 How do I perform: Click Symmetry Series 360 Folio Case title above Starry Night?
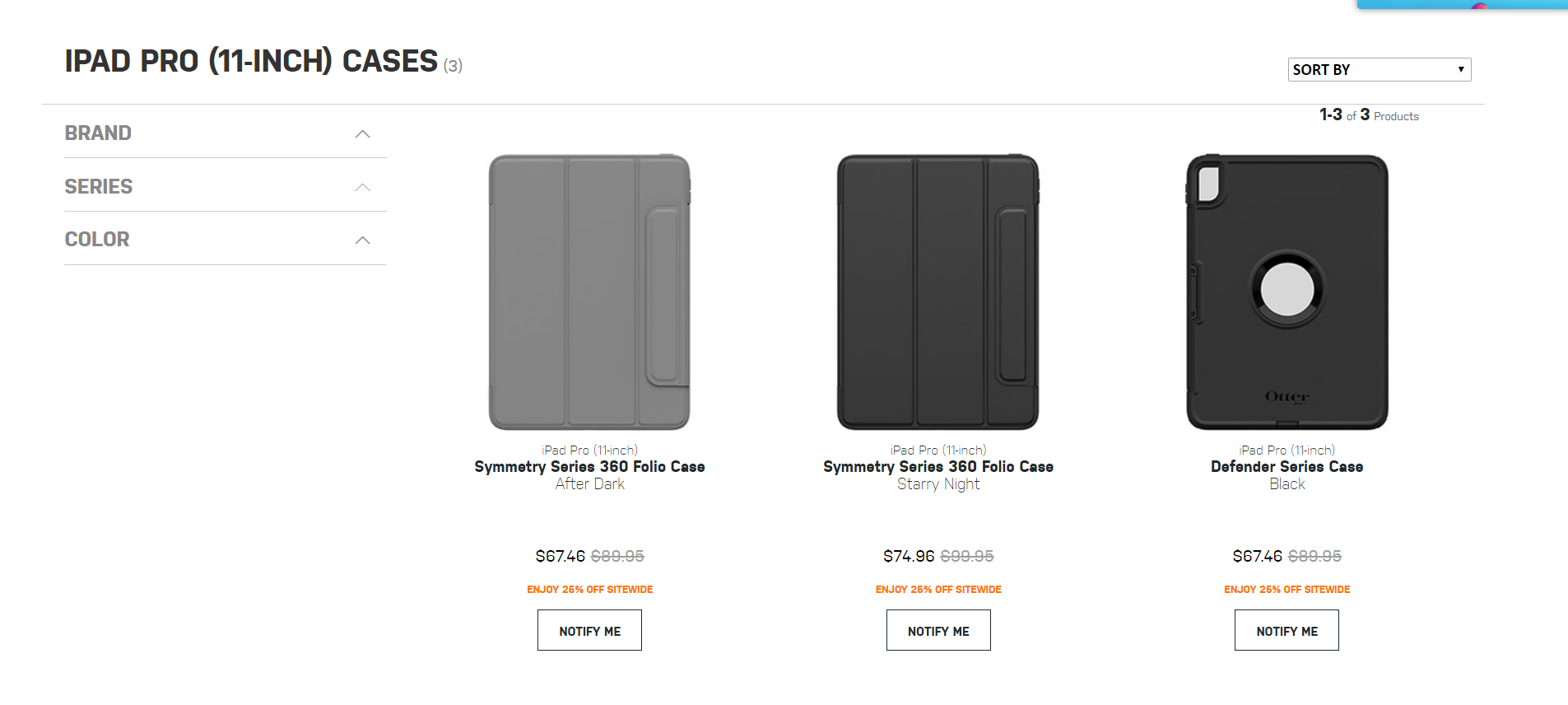pos(938,467)
